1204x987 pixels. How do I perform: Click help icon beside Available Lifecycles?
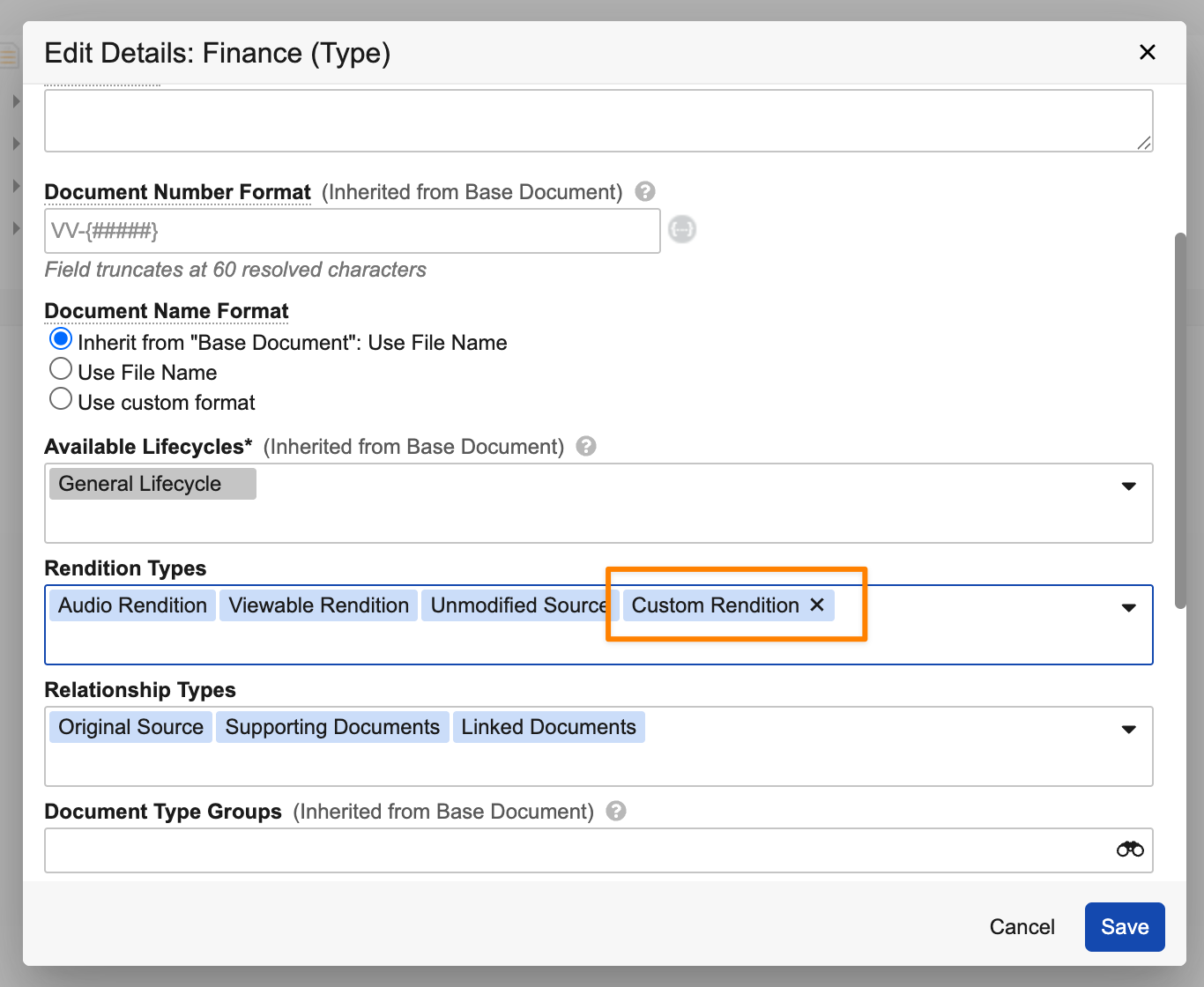pos(586,446)
